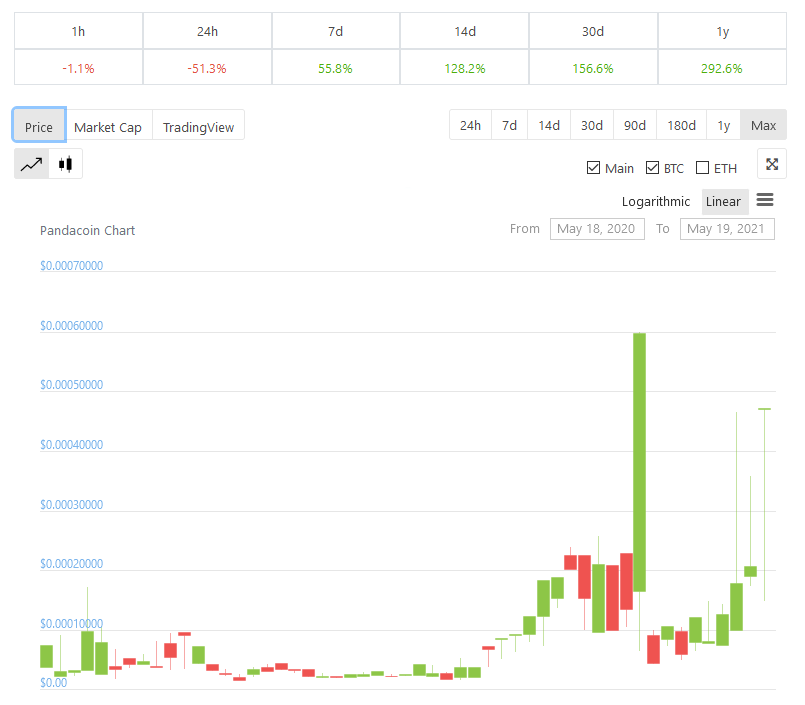Choose the 180d chart range
The image size is (805, 705).
[x=681, y=125]
